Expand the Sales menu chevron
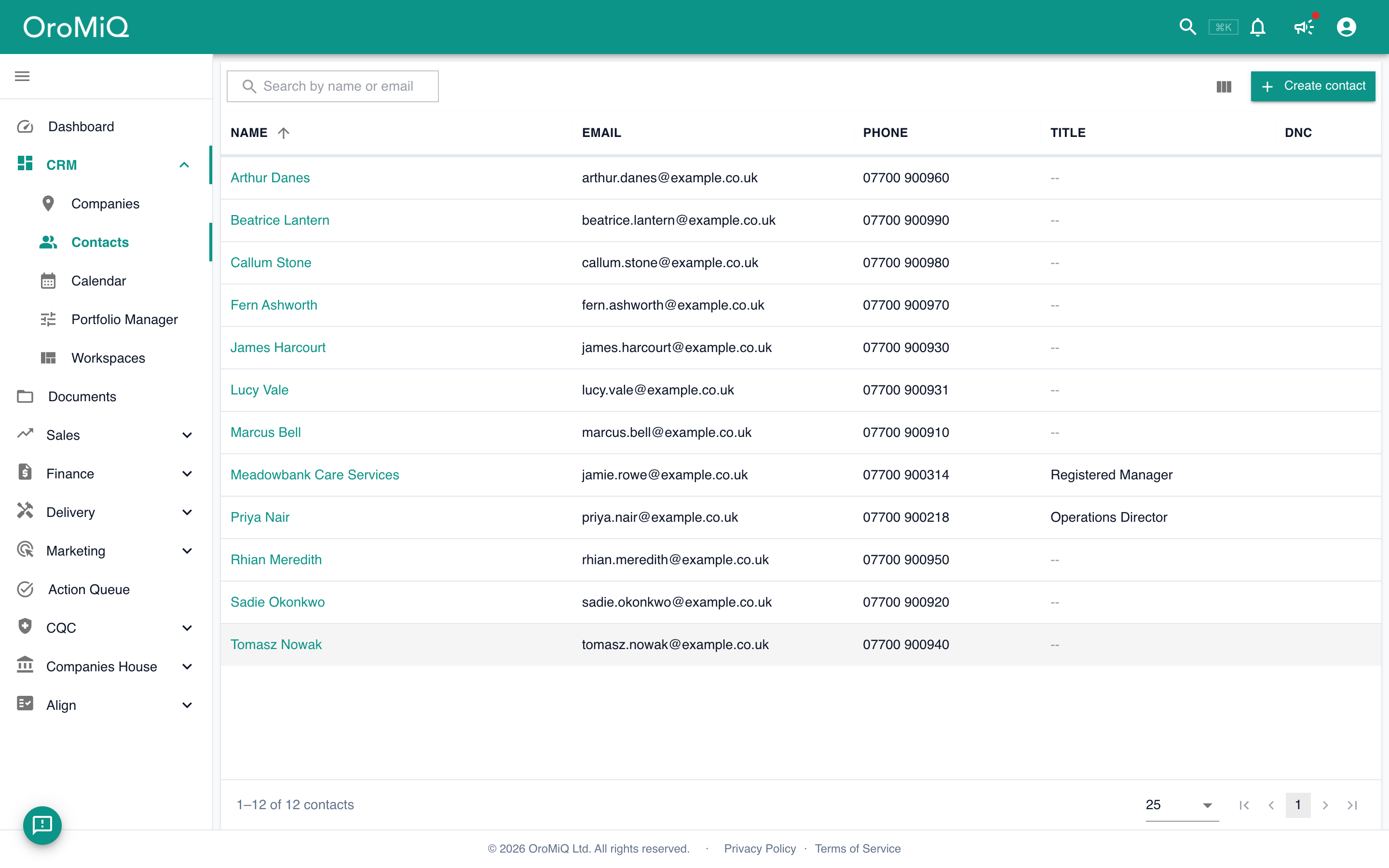The width and height of the screenshot is (1389, 868). pyautogui.click(x=187, y=435)
